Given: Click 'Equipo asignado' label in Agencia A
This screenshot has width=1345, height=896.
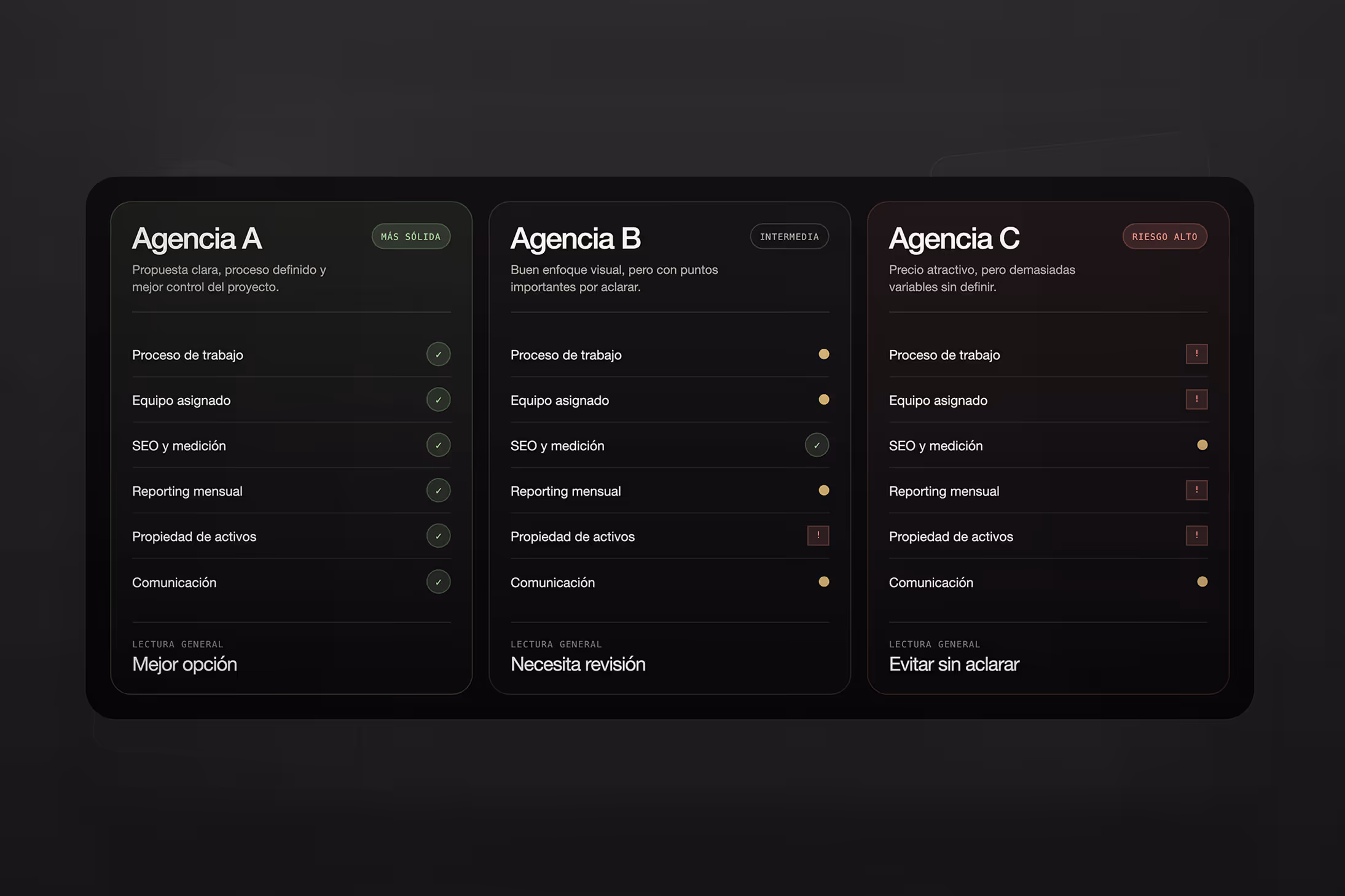Looking at the screenshot, I should 181,400.
